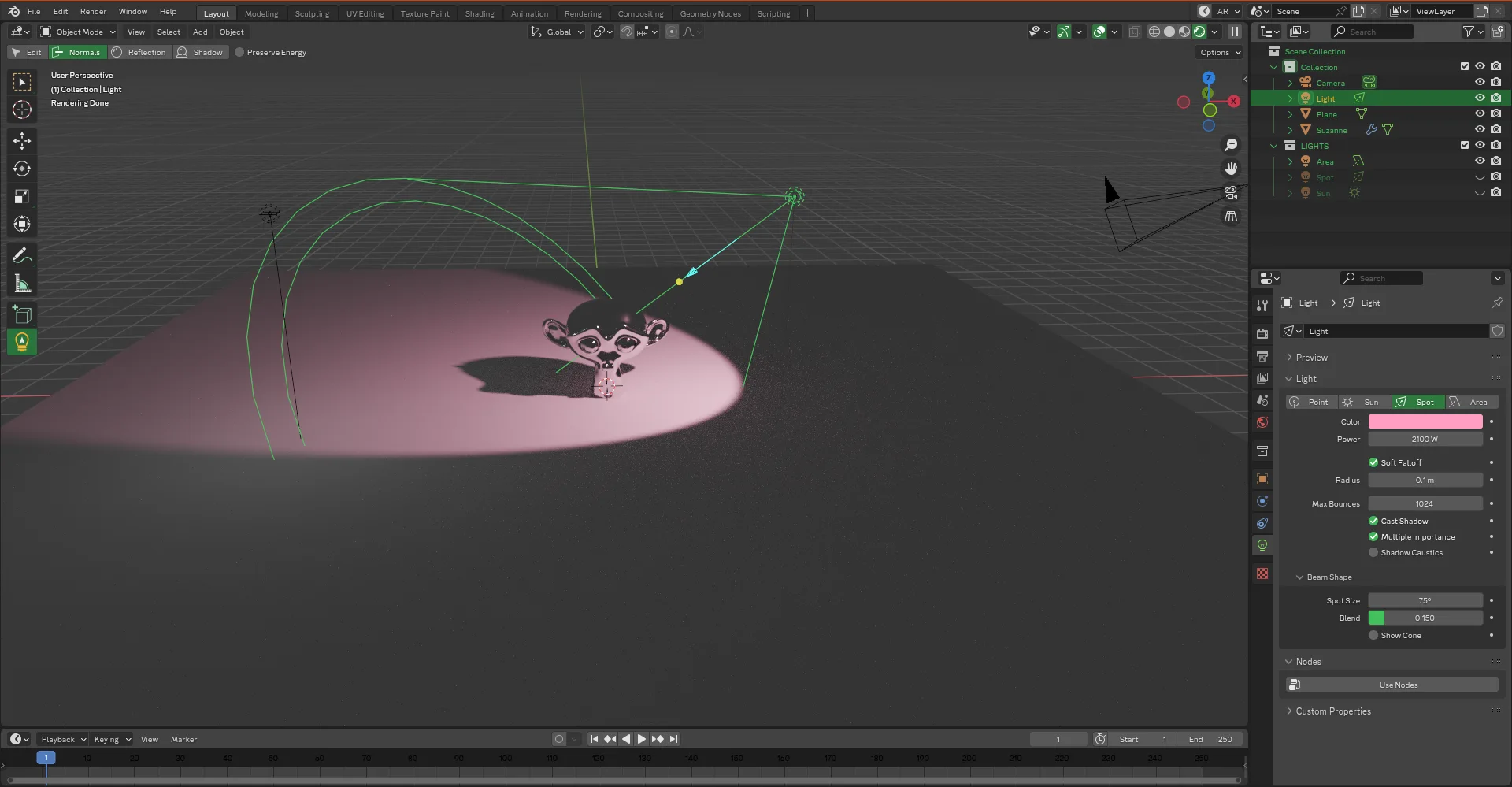Open the Rendering menu tab
The image size is (1512, 787).
click(x=583, y=13)
